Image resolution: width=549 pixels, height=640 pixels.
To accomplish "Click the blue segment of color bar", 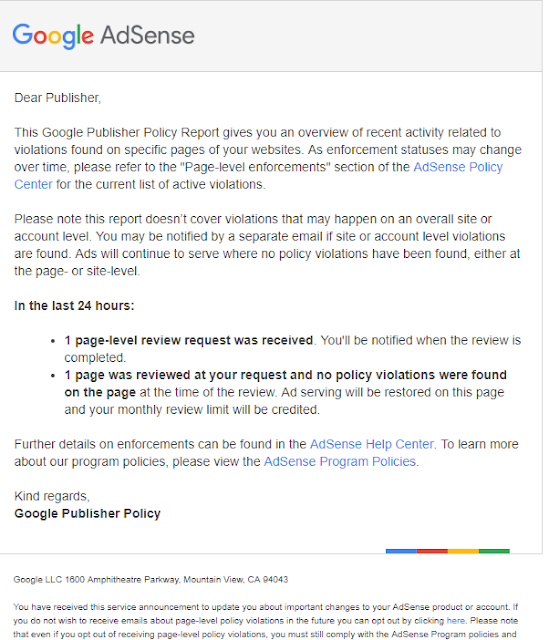I will tap(401, 551).
